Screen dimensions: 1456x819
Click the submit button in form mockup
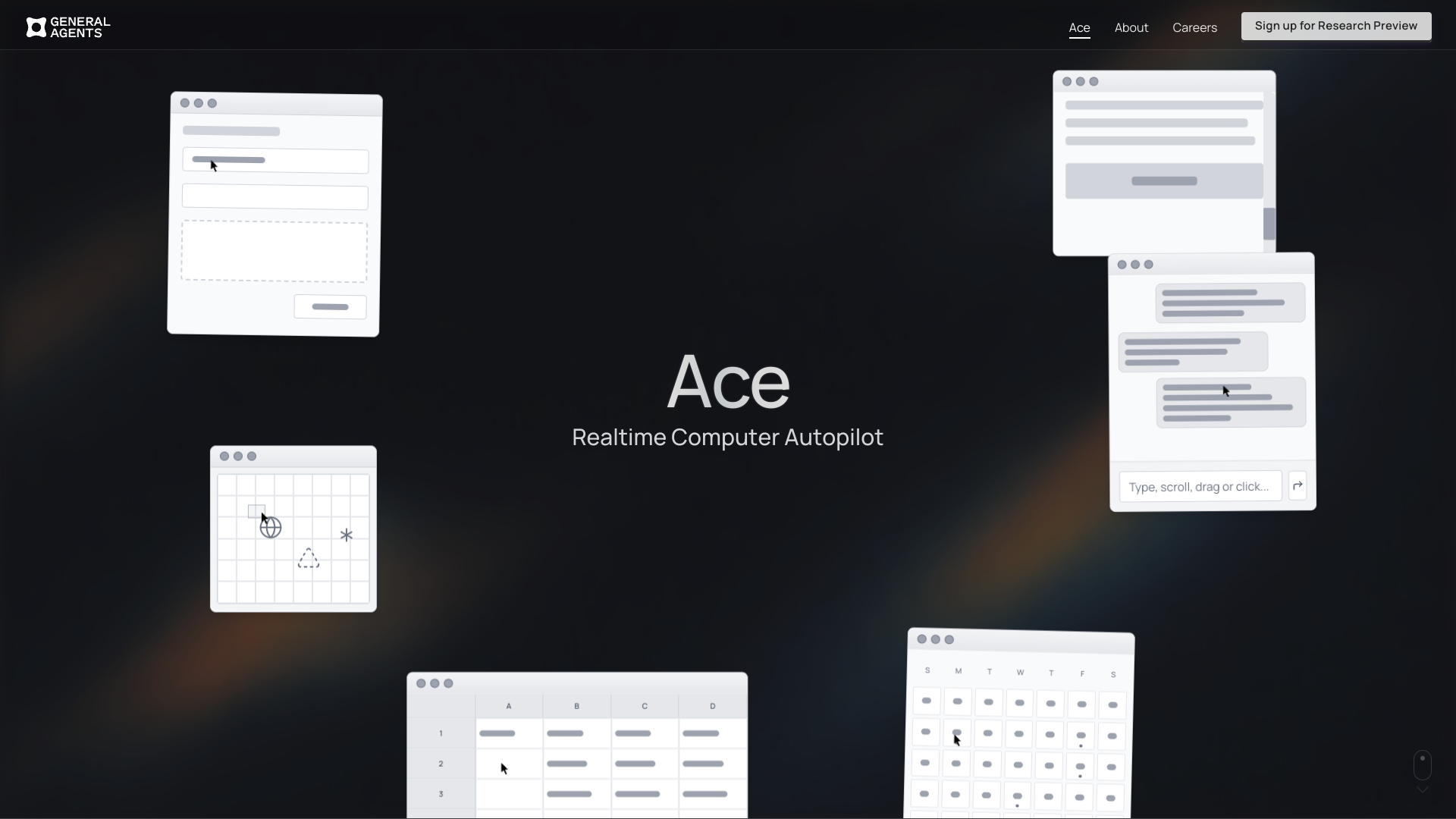point(330,307)
